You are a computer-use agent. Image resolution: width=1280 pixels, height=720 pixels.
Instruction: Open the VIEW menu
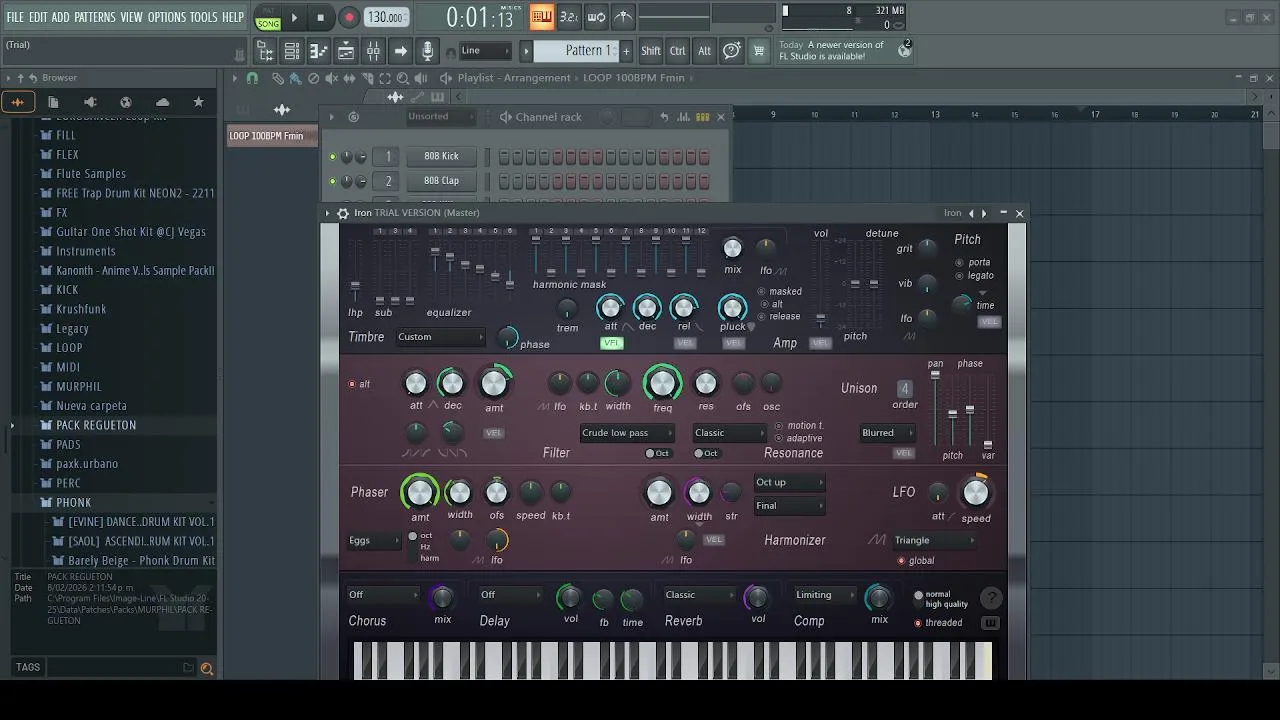point(132,17)
